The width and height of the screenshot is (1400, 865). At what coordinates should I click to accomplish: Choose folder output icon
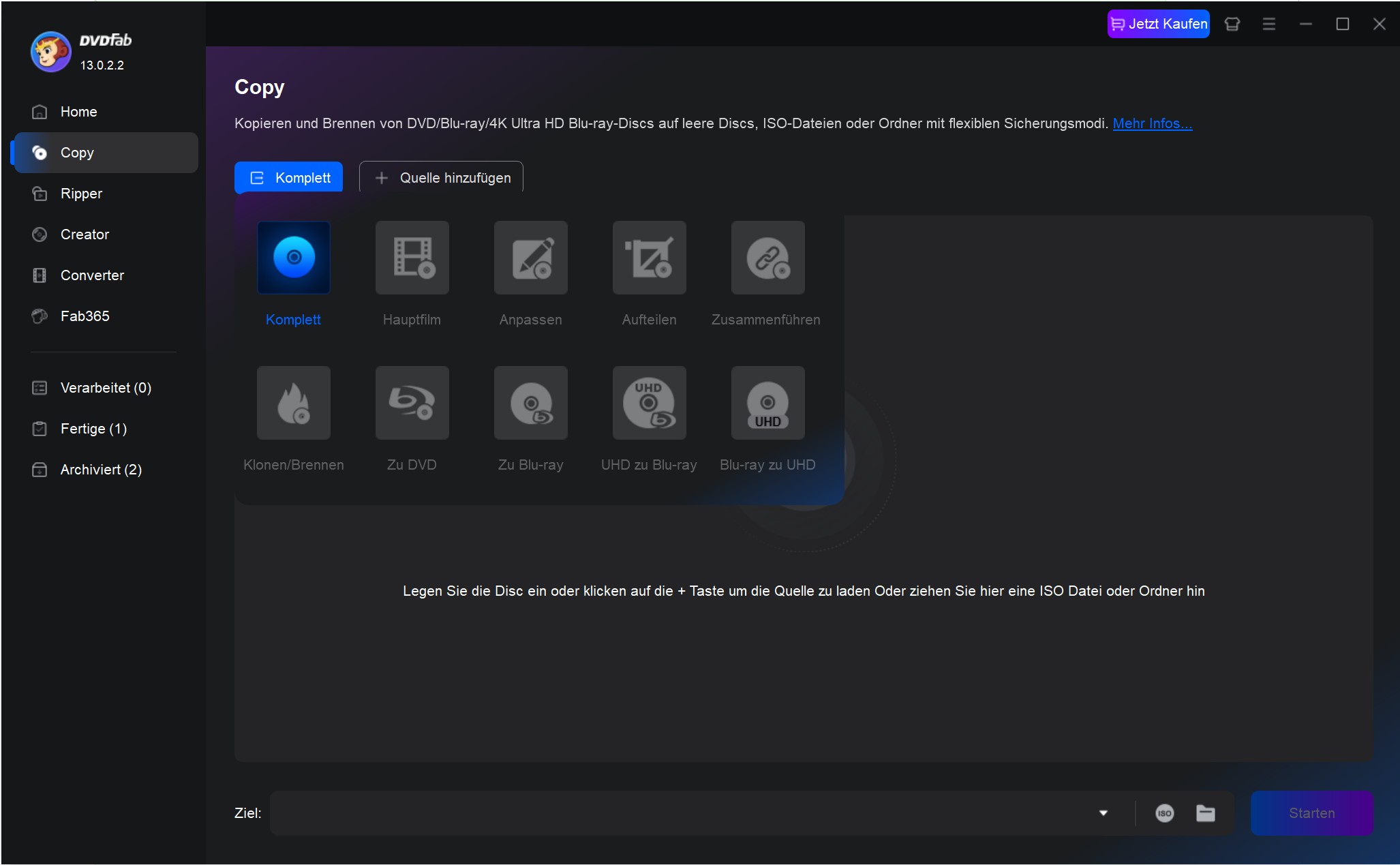[x=1206, y=813]
